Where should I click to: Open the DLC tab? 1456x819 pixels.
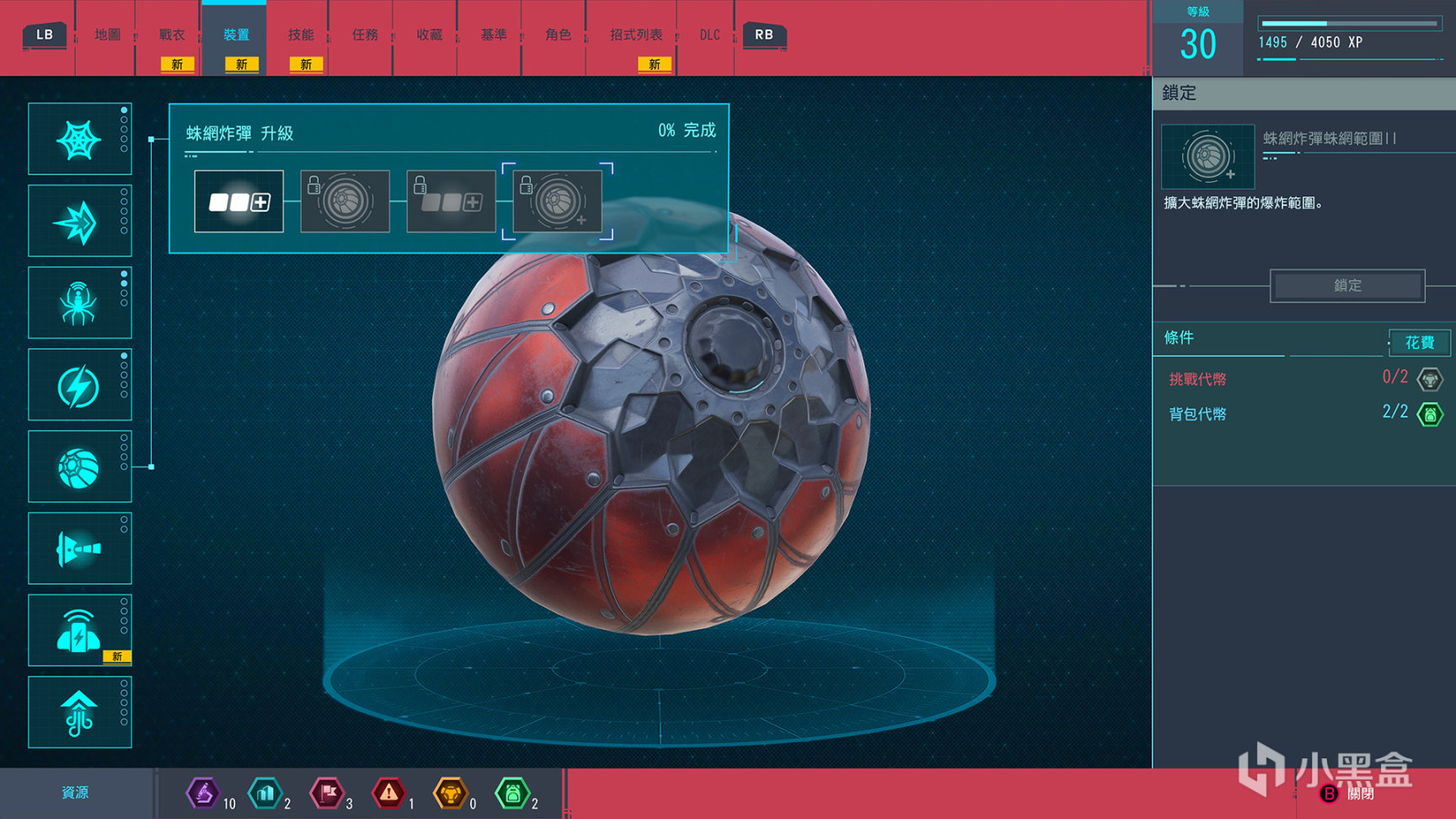click(709, 35)
